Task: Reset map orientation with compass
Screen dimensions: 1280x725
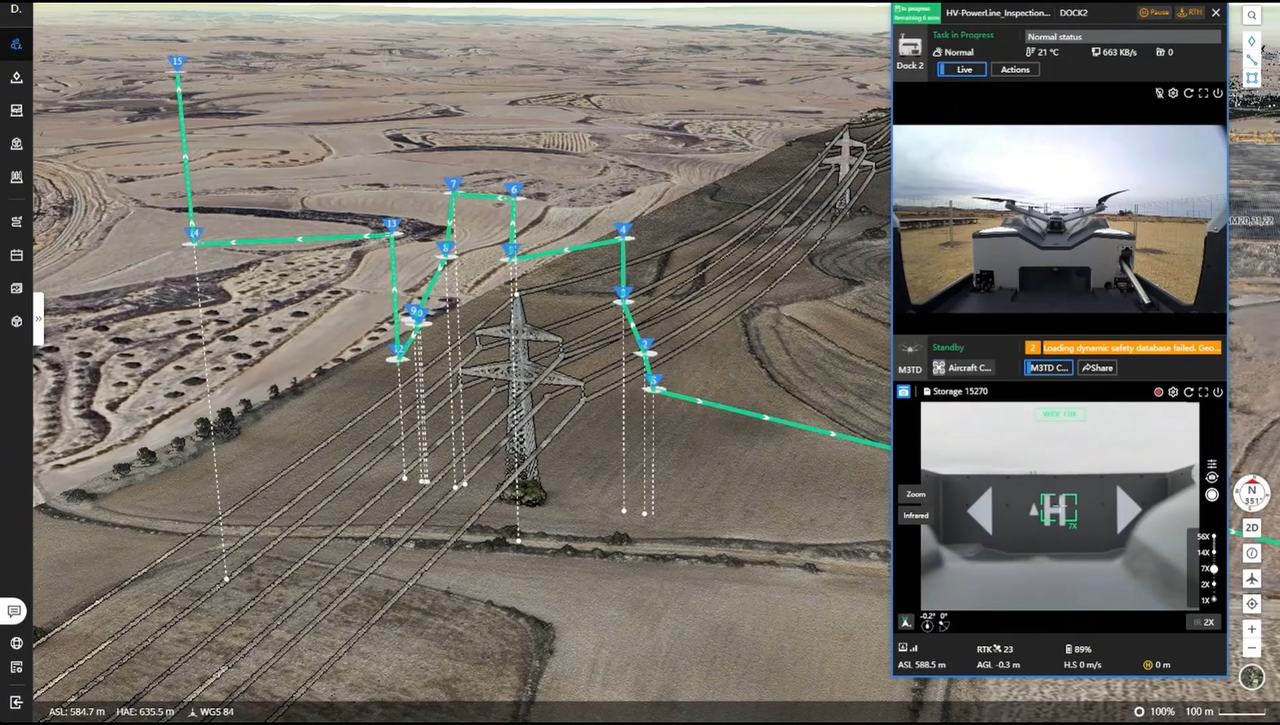Action: tap(1252, 492)
